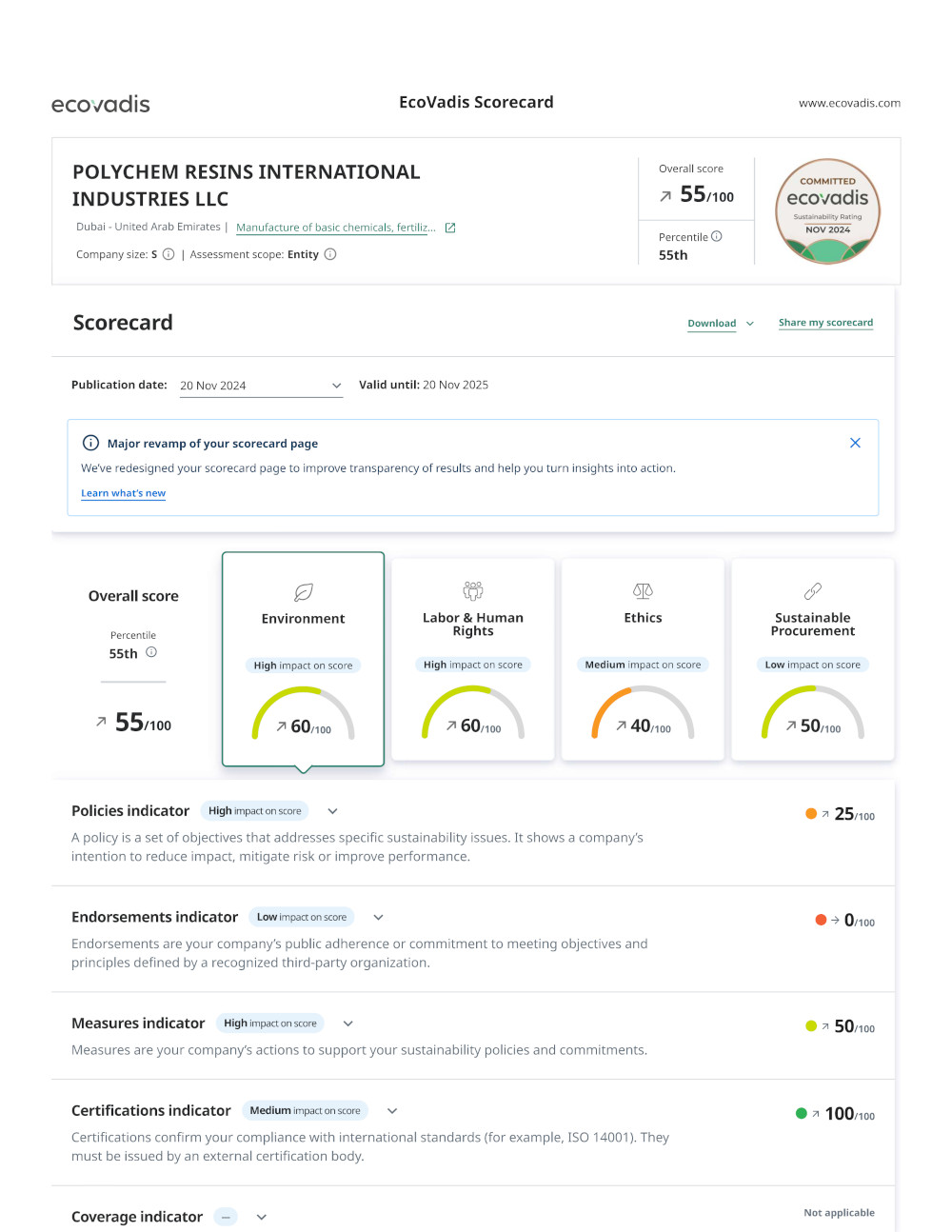Select the Environment theme card
952x1232 pixels.
[x=304, y=659]
